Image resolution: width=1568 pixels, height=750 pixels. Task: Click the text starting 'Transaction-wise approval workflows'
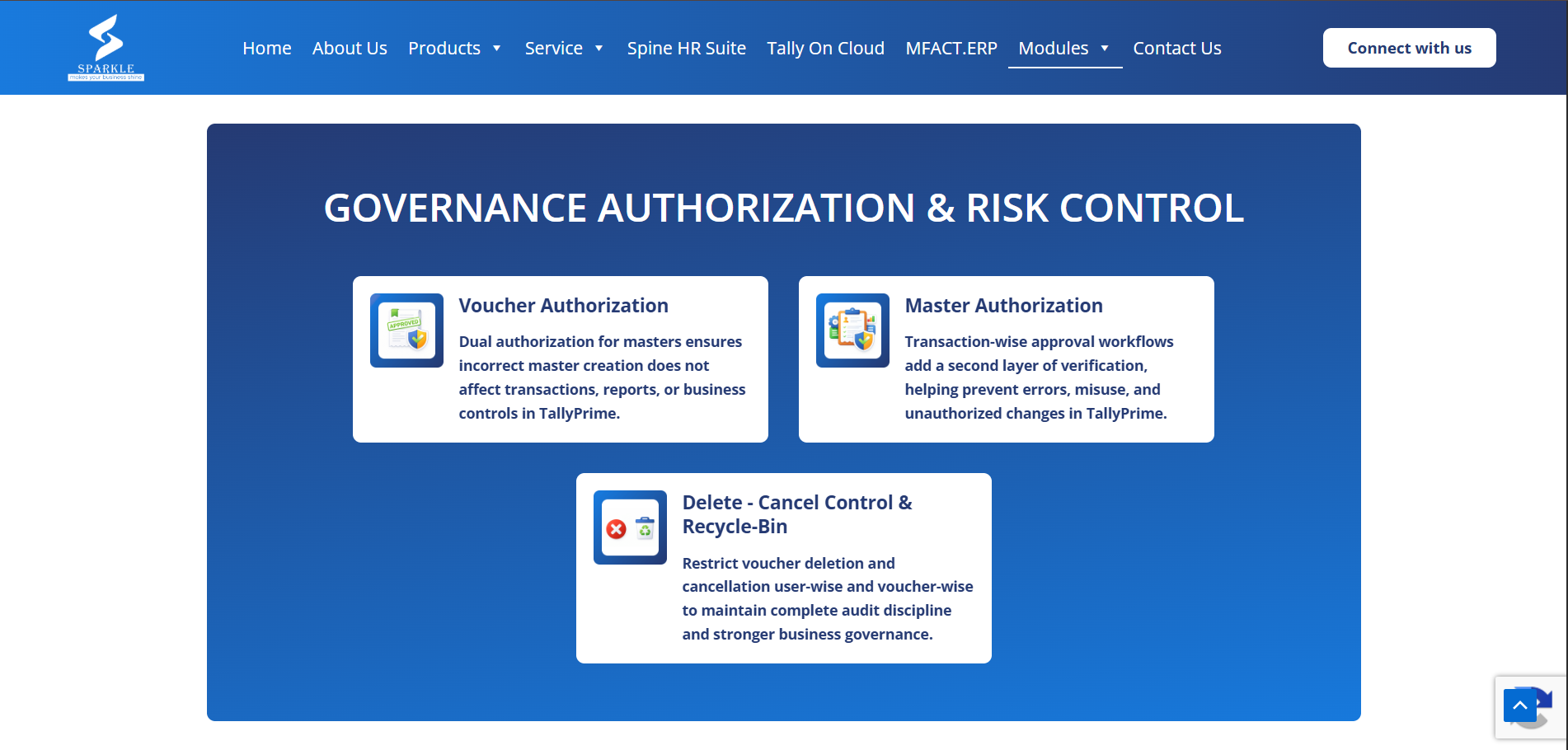1039,377
